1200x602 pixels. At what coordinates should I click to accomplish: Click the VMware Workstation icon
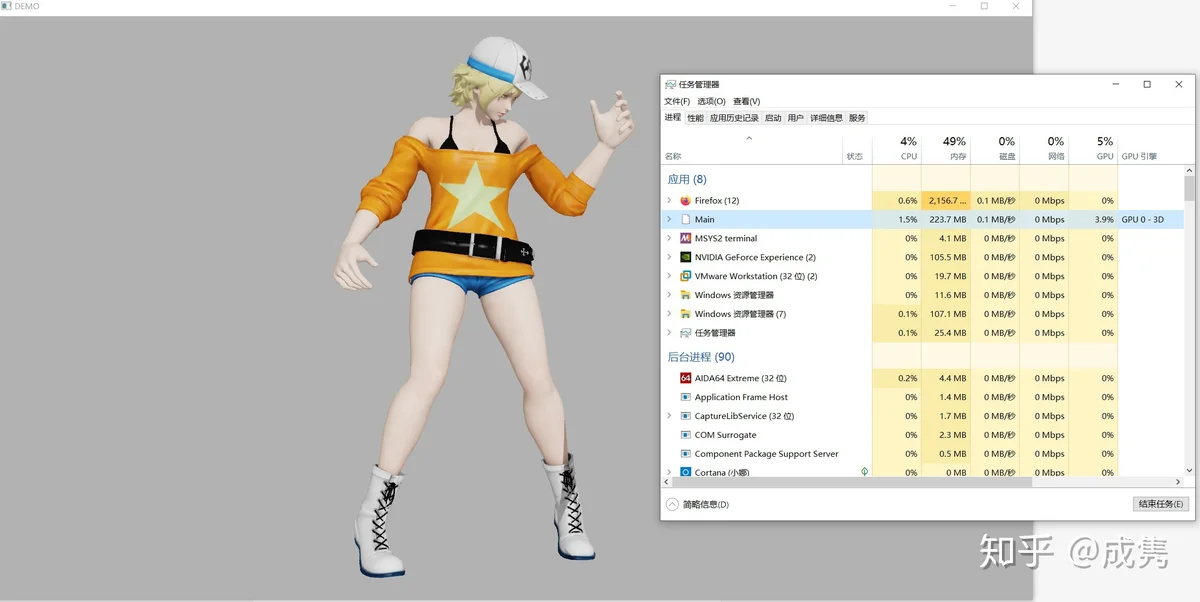click(x=685, y=276)
